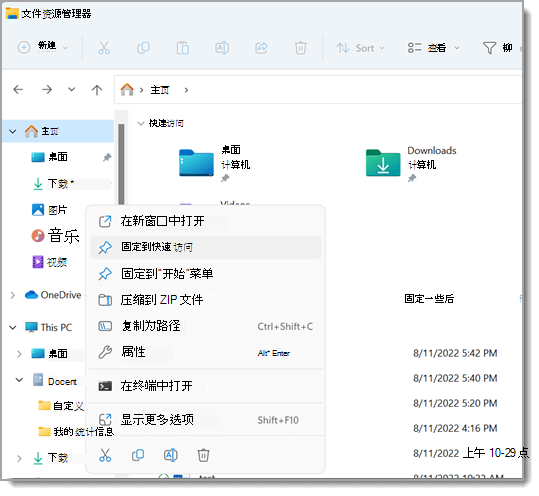The width and height of the screenshot is (539, 496).
Task: Collapse the 主页 node in the sidebar
Action: 13,131
